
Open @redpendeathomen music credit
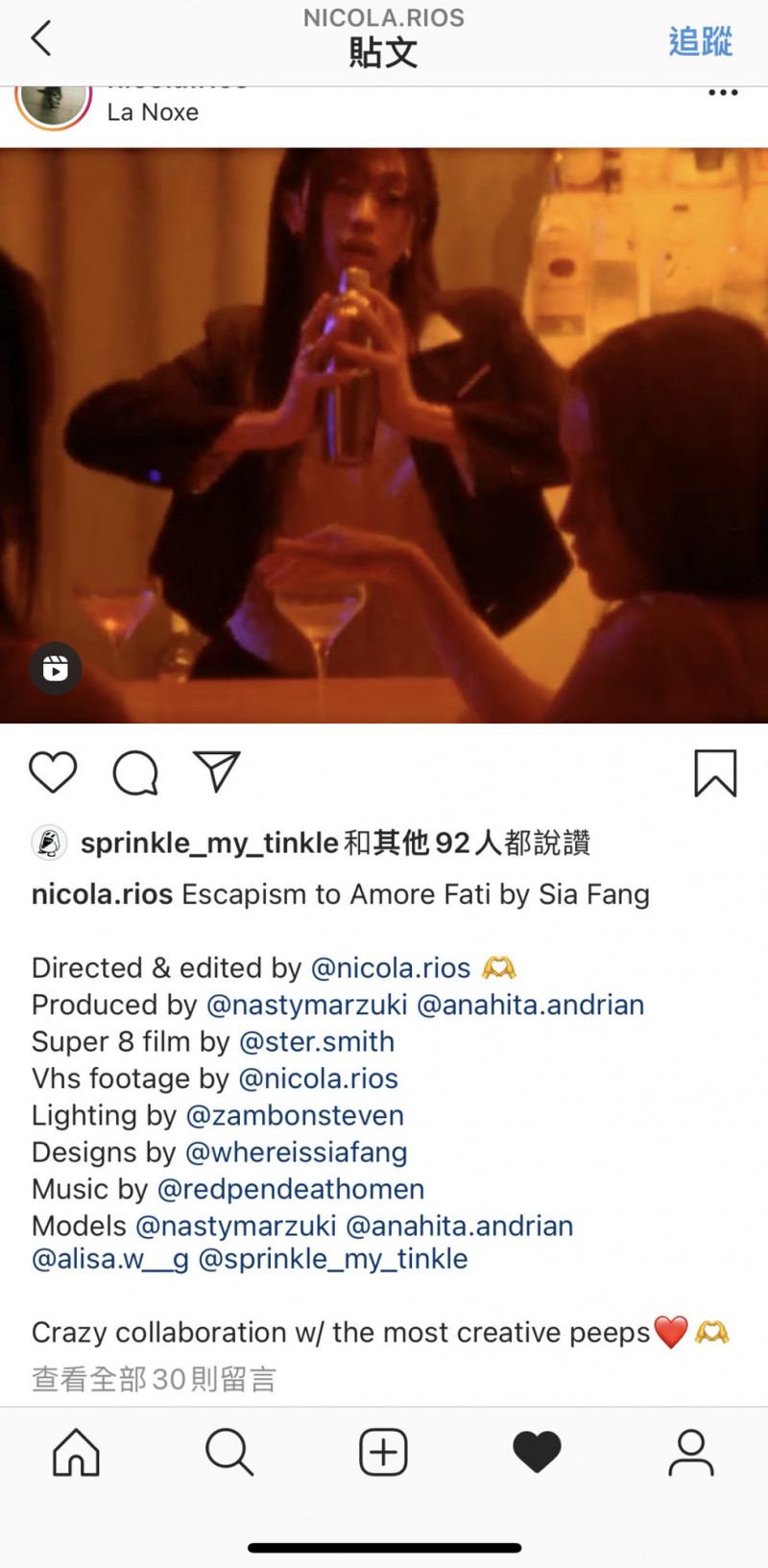tap(291, 1189)
